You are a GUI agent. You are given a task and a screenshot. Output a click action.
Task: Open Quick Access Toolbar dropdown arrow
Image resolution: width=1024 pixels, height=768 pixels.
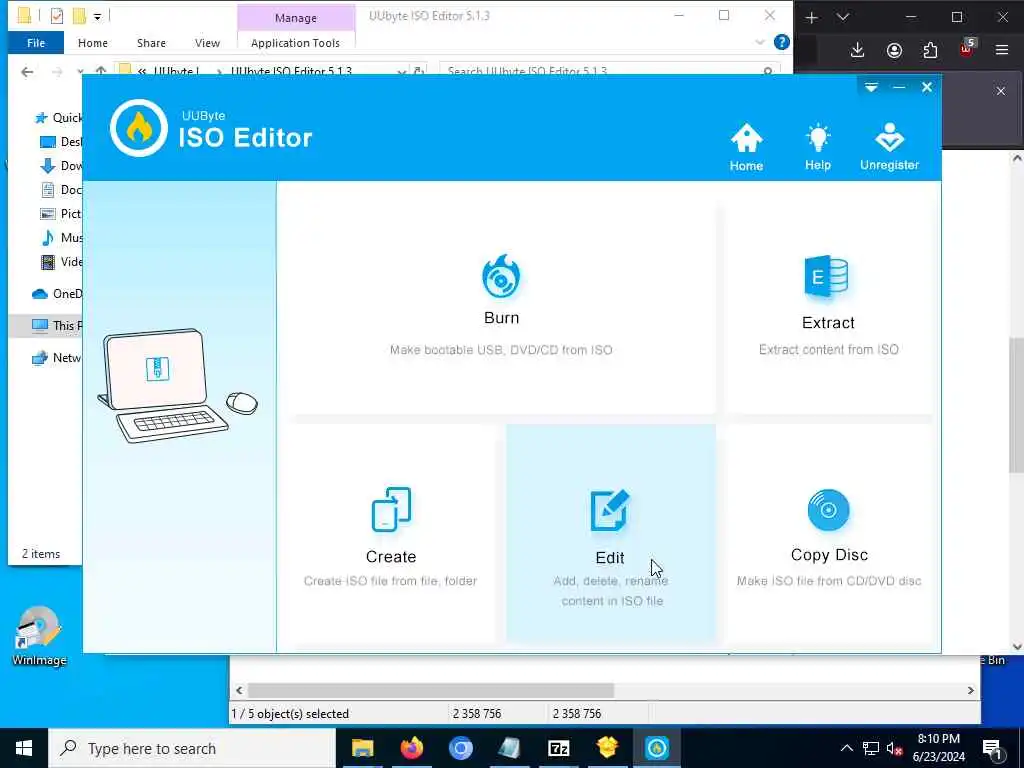coord(97,17)
